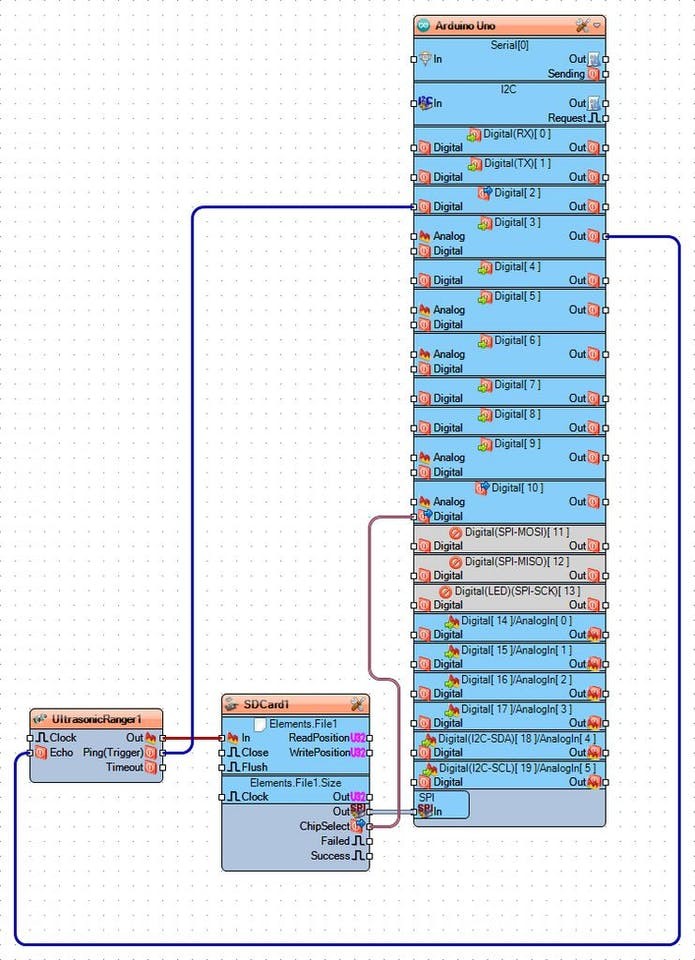The width and height of the screenshot is (695, 960).
Task: Click the SDCard1 Out SPI pin icon
Action: point(358,811)
